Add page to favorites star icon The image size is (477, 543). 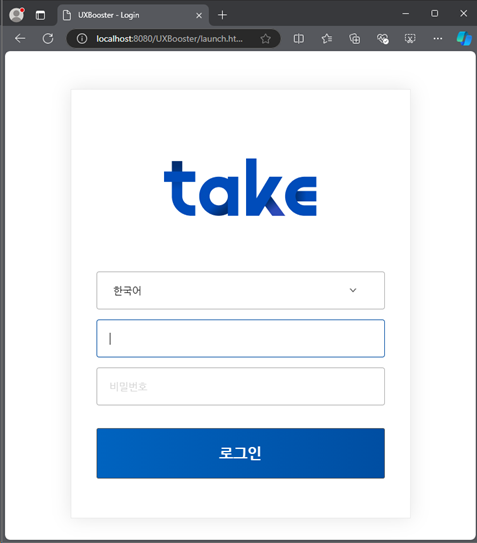265,38
